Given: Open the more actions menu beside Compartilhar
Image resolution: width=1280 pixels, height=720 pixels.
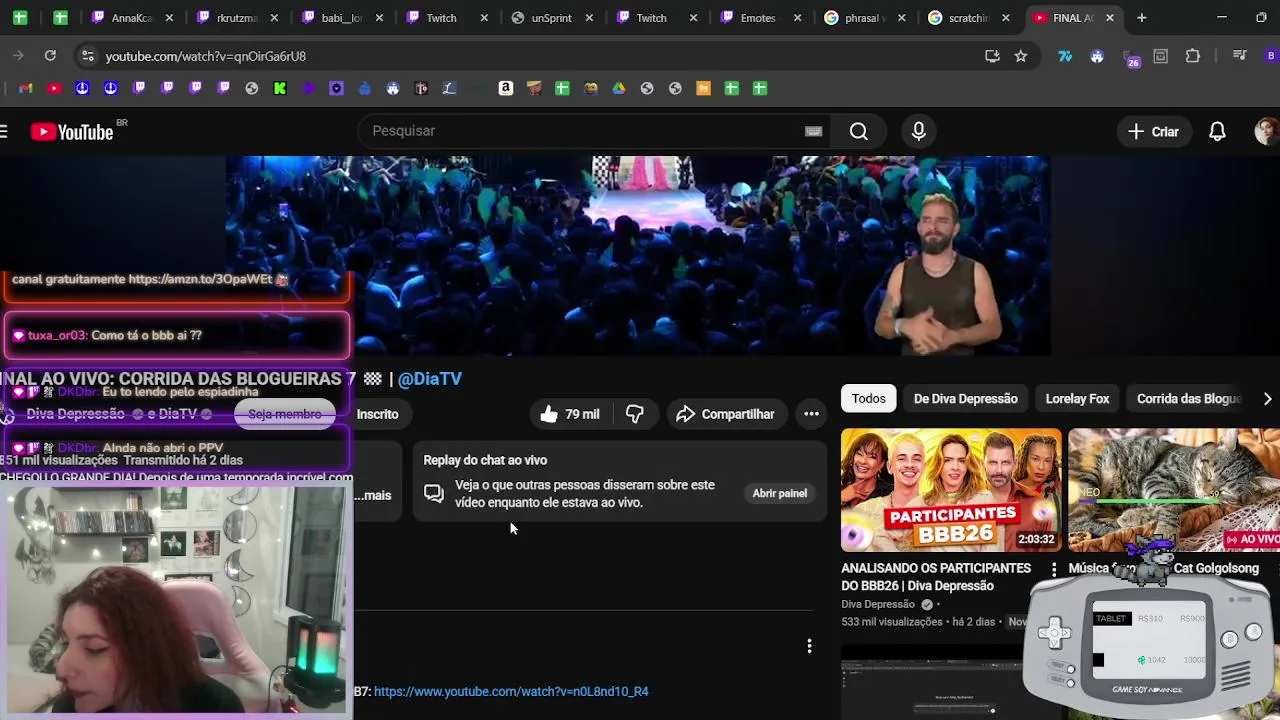Looking at the screenshot, I should pos(811,414).
